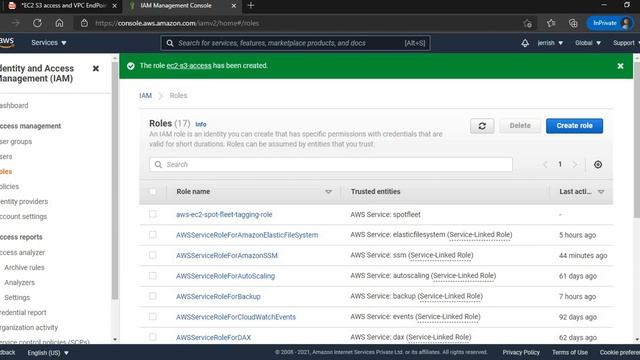Go to next page of roles
640x360 pixels.
click(575, 164)
